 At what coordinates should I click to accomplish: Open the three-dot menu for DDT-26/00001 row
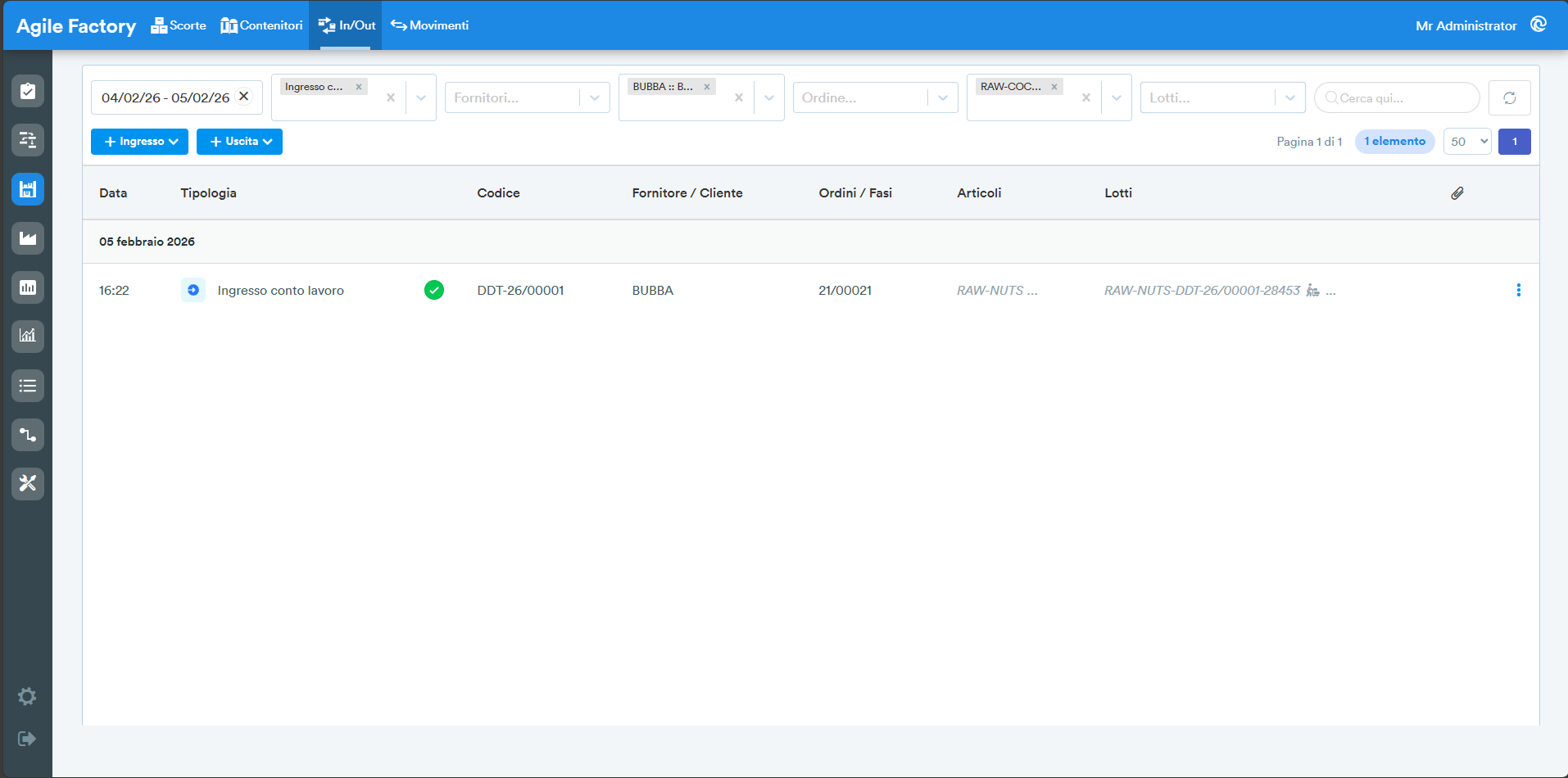[x=1518, y=290]
